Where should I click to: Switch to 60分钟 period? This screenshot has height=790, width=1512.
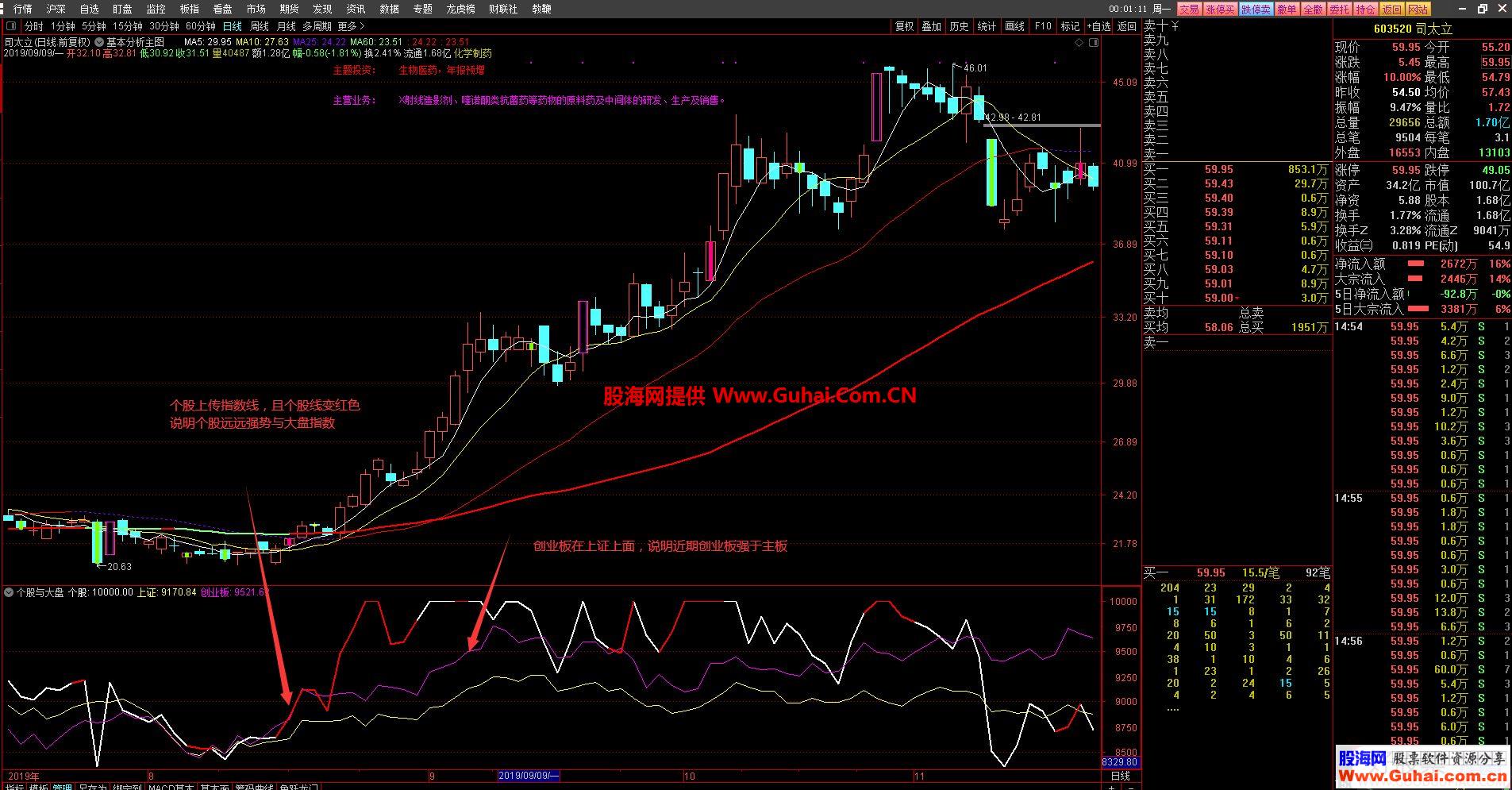tap(201, 26)
